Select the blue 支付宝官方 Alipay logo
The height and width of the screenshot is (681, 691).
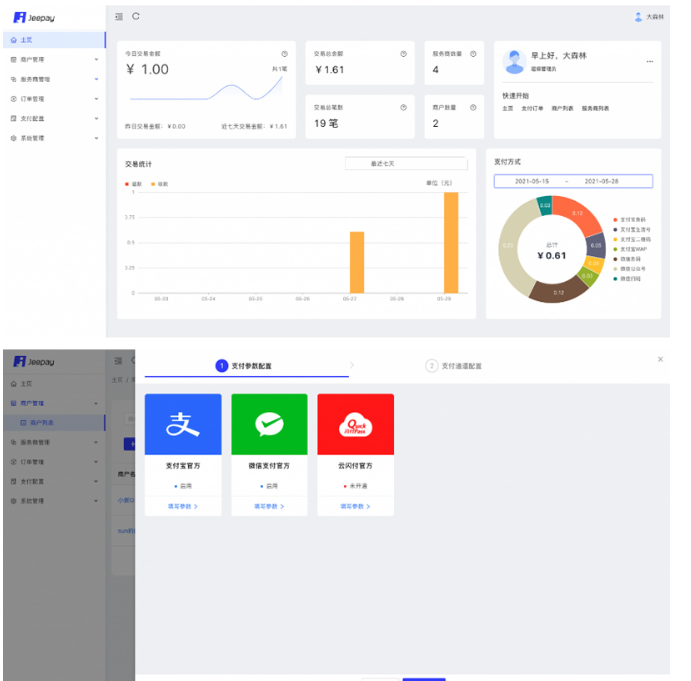(182, 425)
